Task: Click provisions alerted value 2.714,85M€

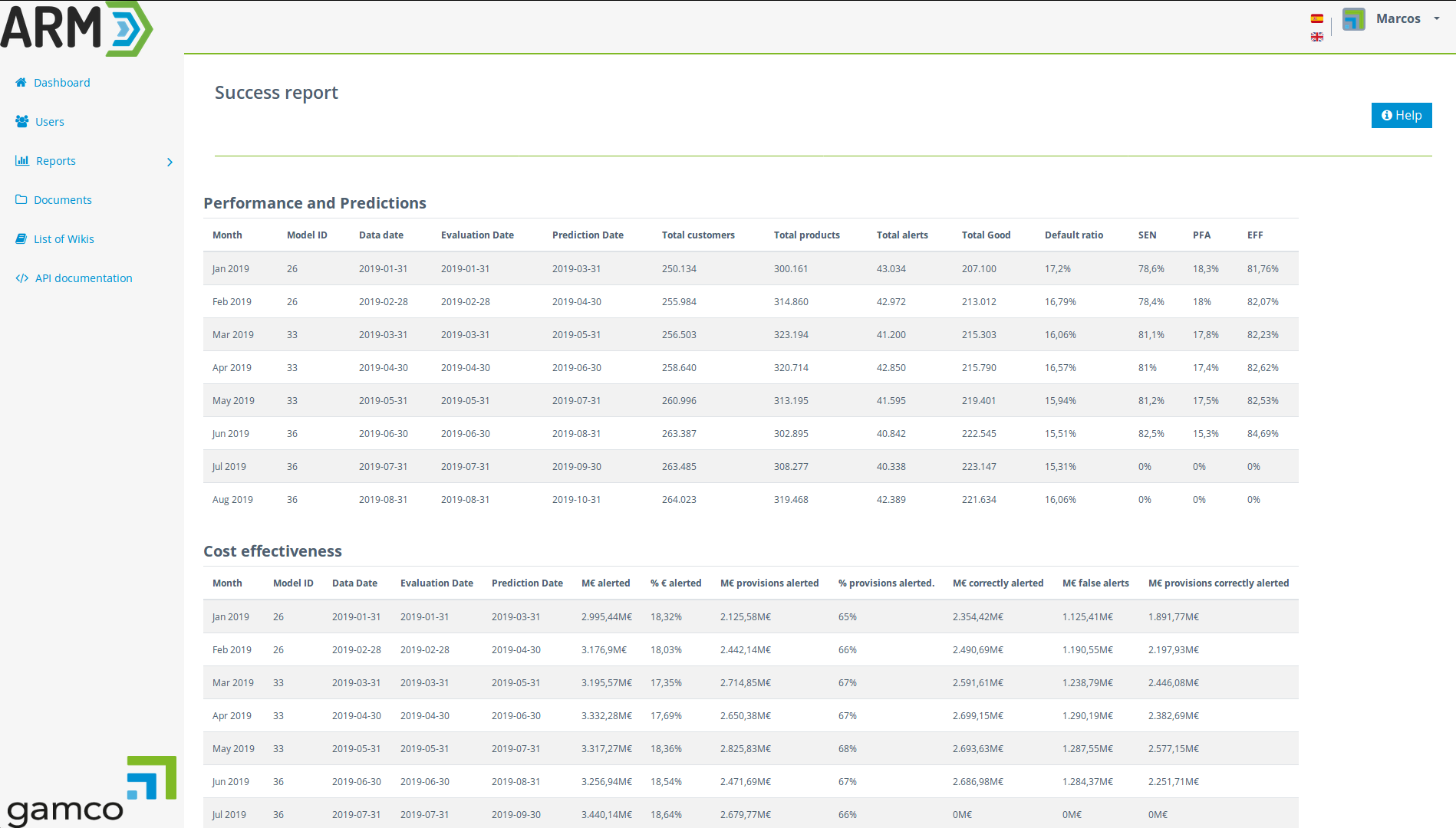Action: tap(746, 683)
